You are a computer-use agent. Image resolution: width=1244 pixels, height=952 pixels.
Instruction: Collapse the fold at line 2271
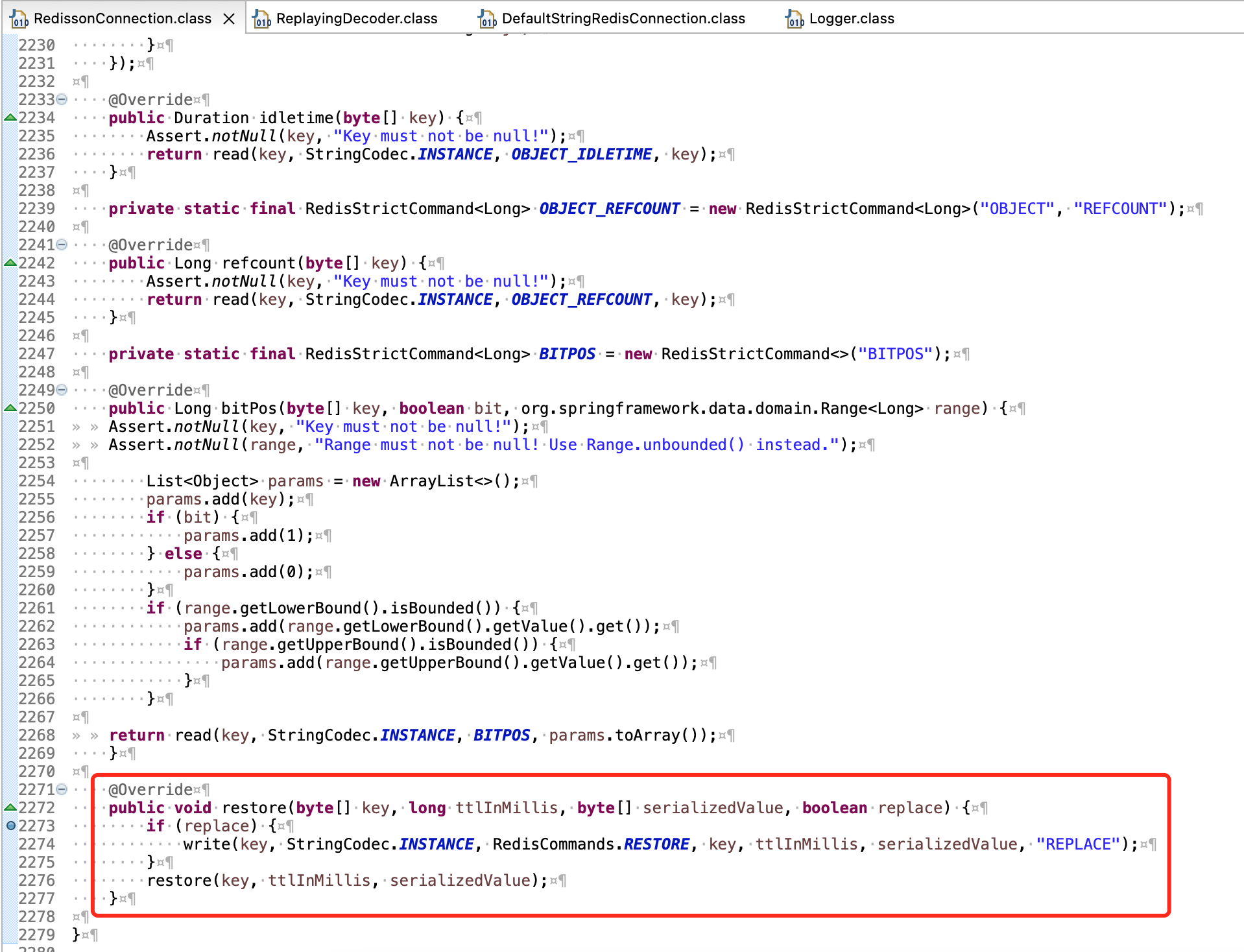[62, 789]
